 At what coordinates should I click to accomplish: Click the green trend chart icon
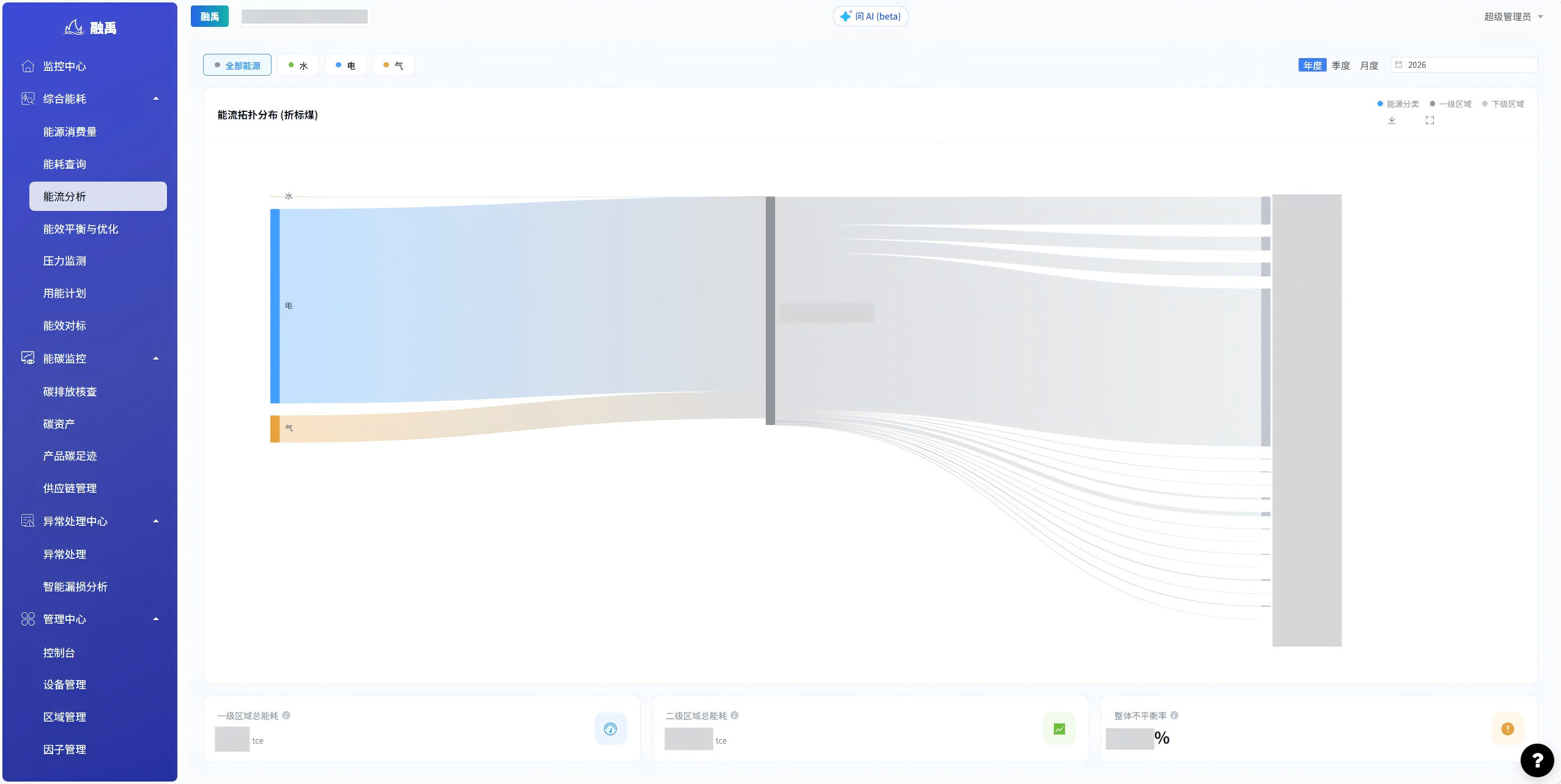[1059, 729]
